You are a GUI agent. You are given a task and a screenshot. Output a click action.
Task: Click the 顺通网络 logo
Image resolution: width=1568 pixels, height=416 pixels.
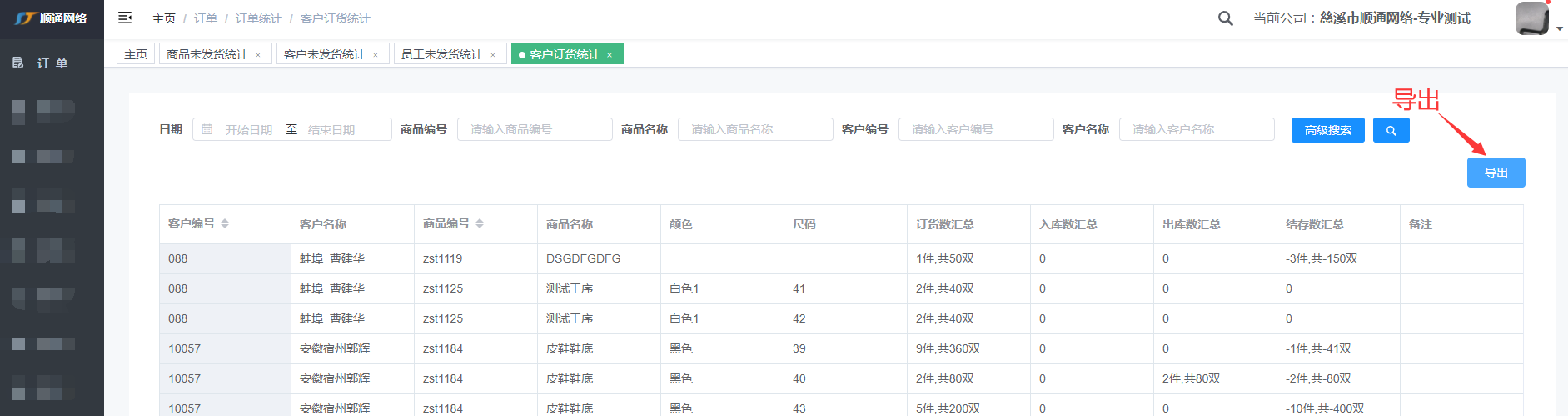coord(52,18)
